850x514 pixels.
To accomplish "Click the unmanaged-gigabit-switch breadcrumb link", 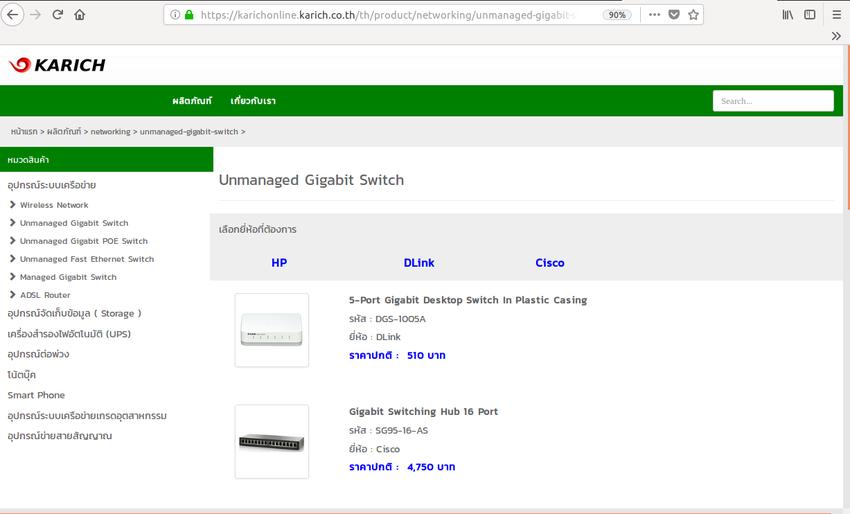I will (189, 132).
